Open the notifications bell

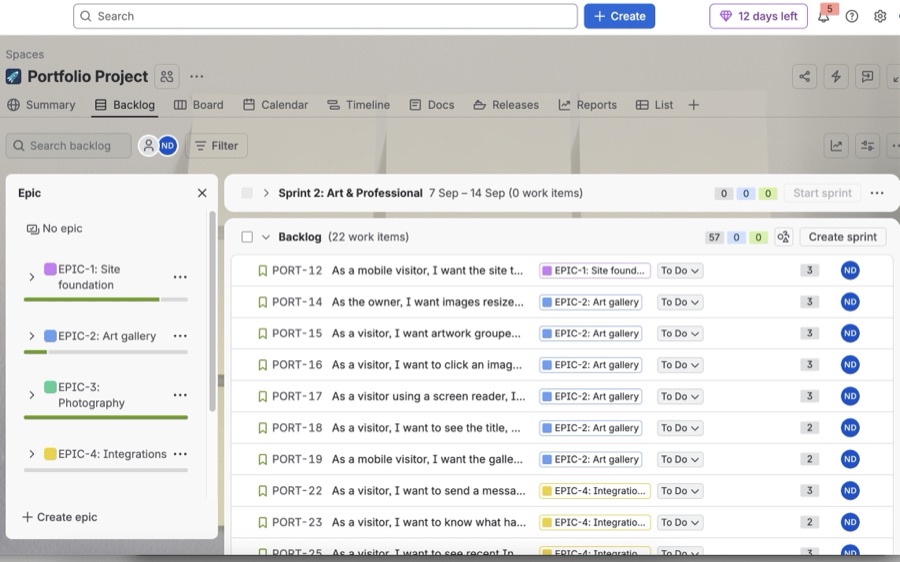click(x=824, y=17)
